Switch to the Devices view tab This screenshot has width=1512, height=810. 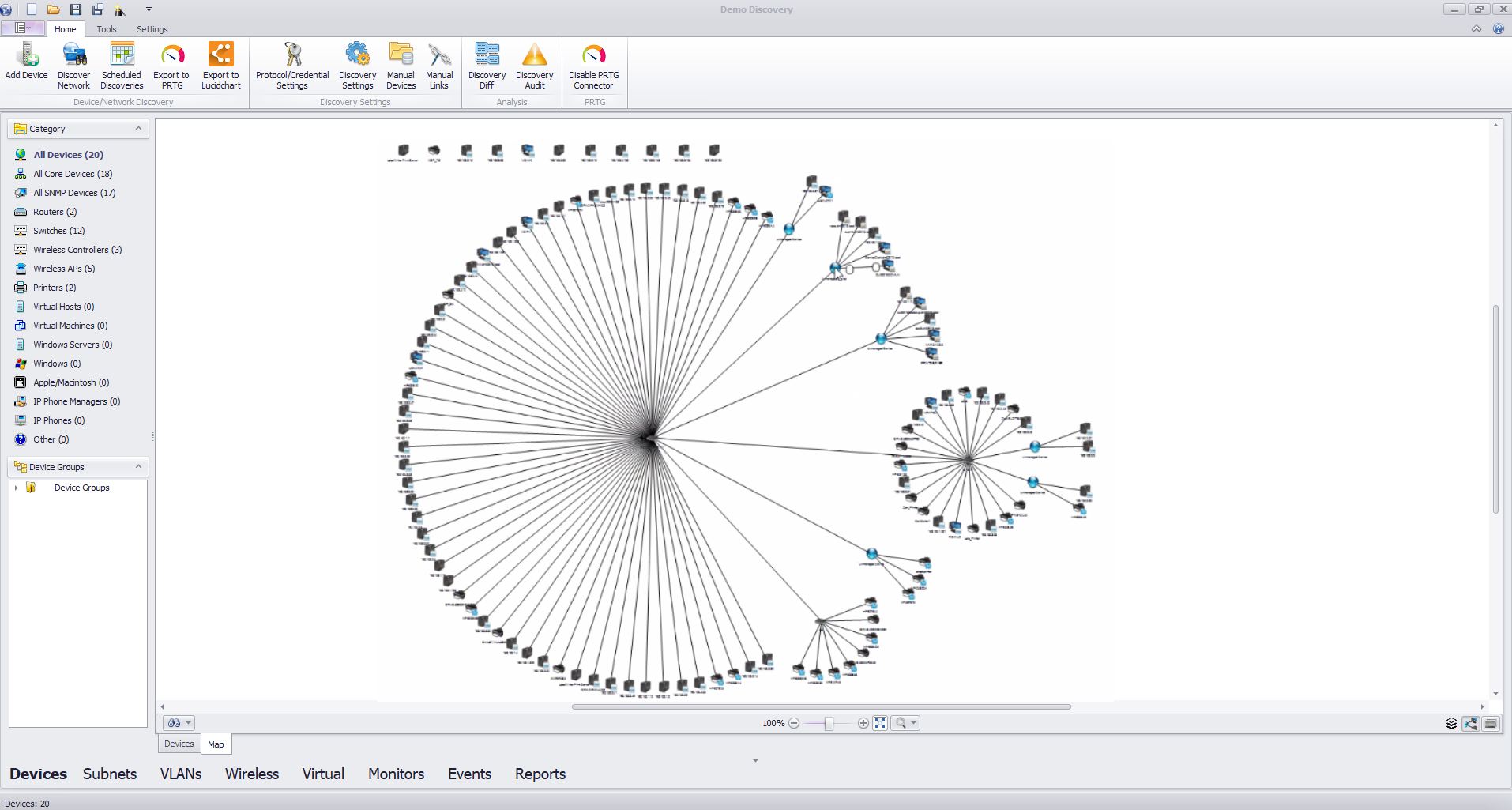pos(179,744)
